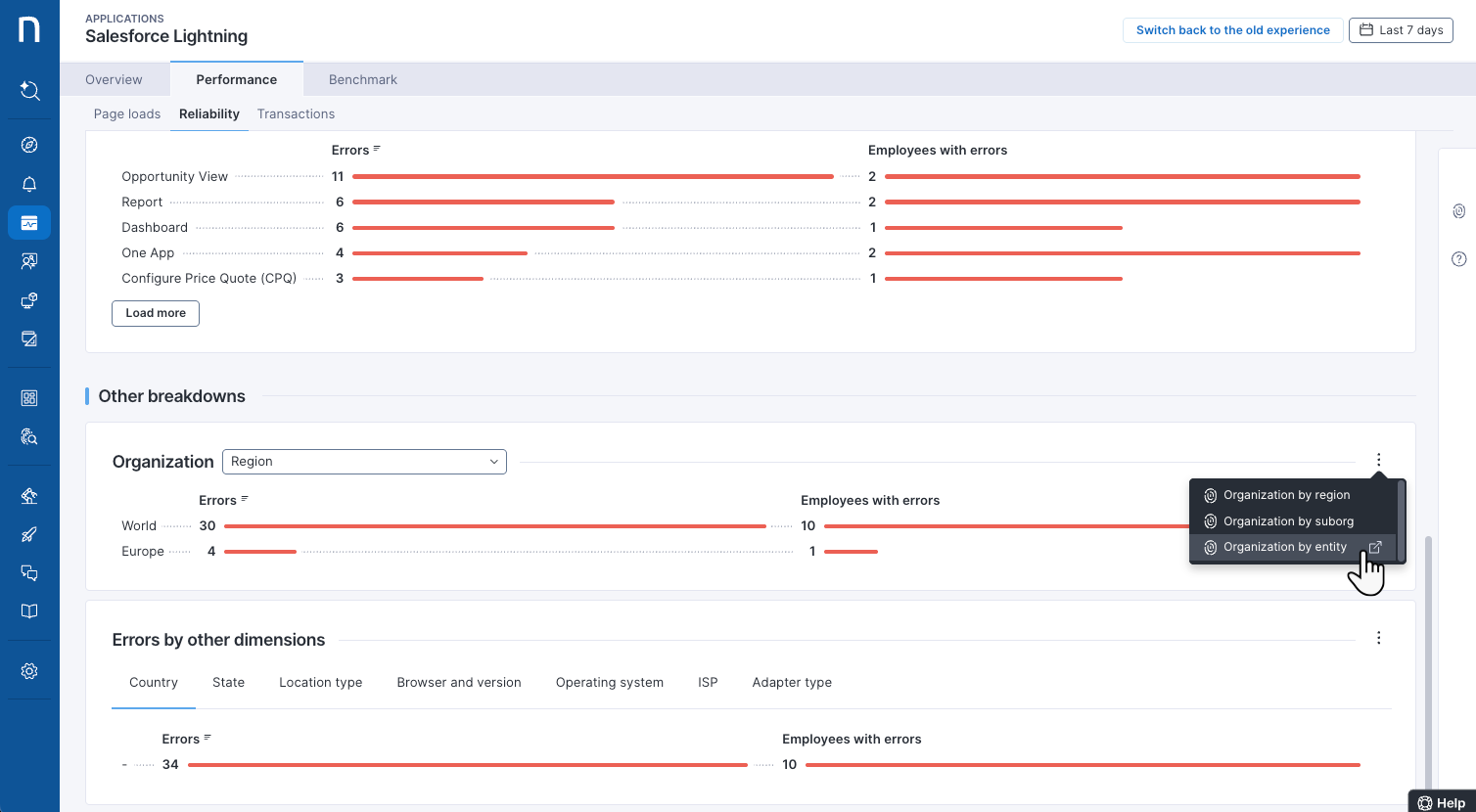1476x812 pixels.
Task: Click the four-squares dashboard icon in sidebar
Action: pyautogui.click(x=29, y=398)
